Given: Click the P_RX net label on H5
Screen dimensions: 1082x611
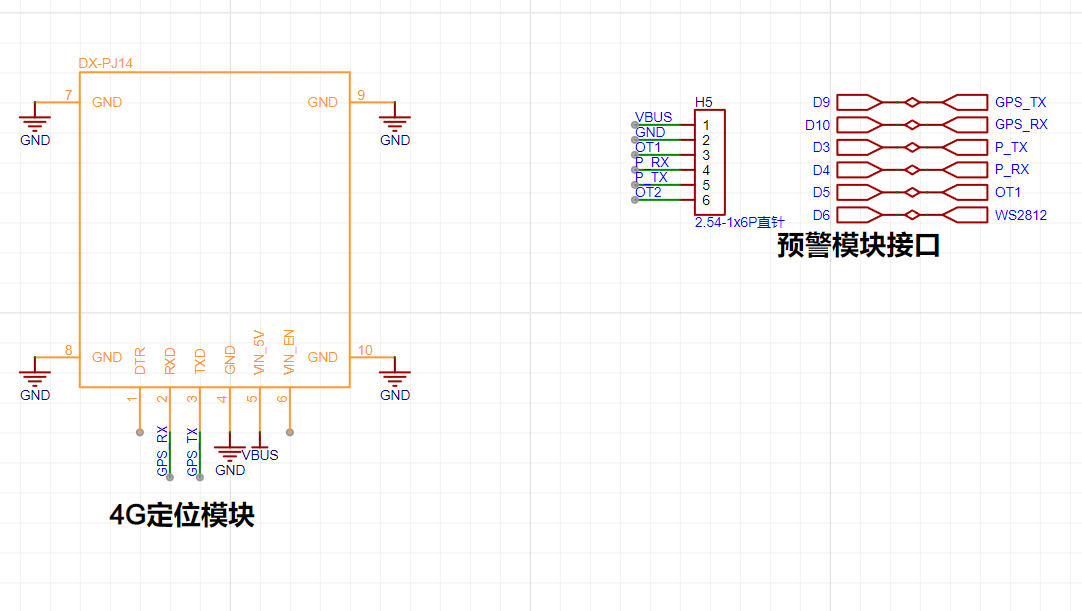Looking at the screenshot, I should click(x=652, y=162).
